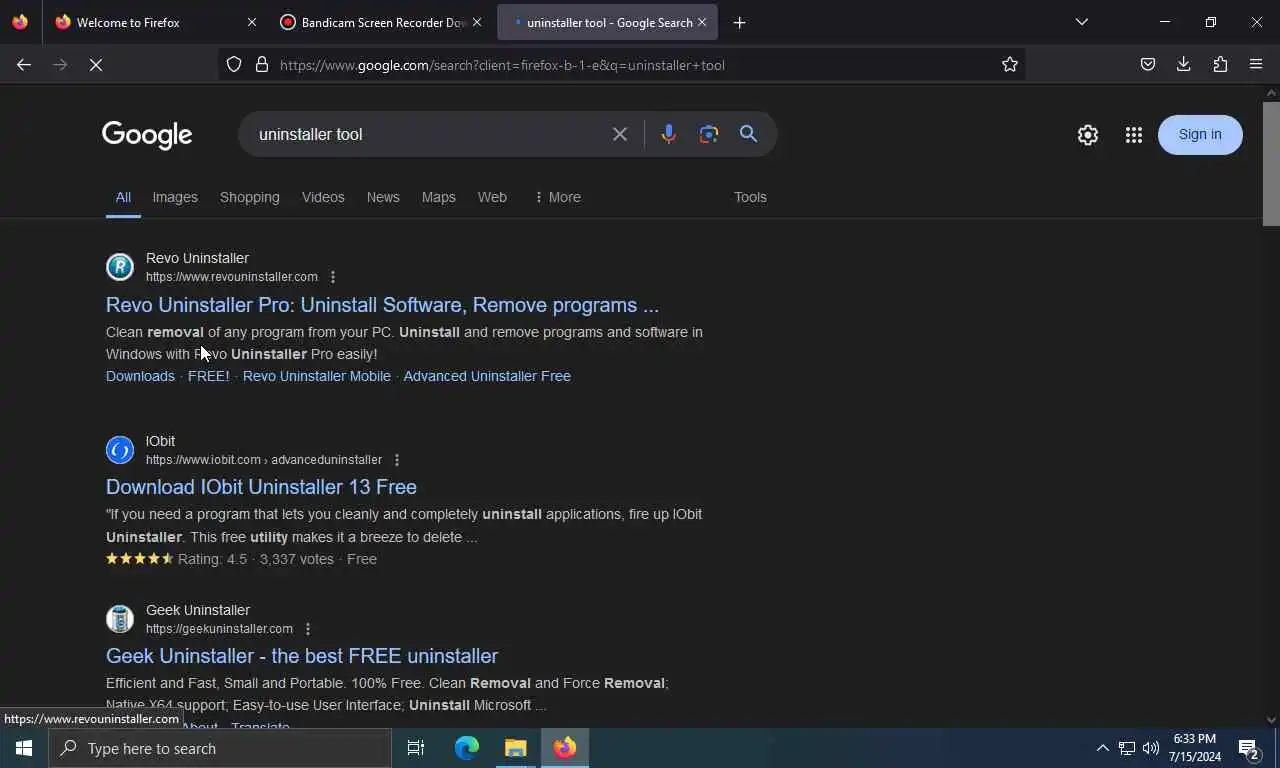Open the Windows Start menu
The width and height of the screenshot is (1280, 768).
24,748
